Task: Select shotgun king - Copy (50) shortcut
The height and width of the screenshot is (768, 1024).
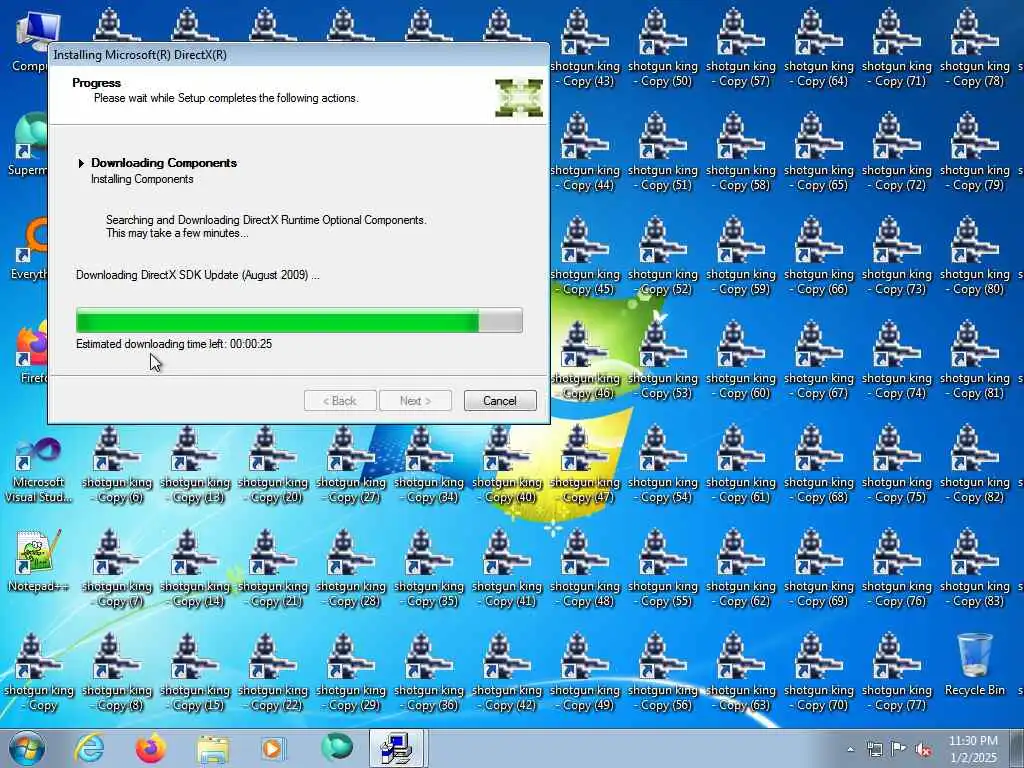Action: (x=663, y=48)
